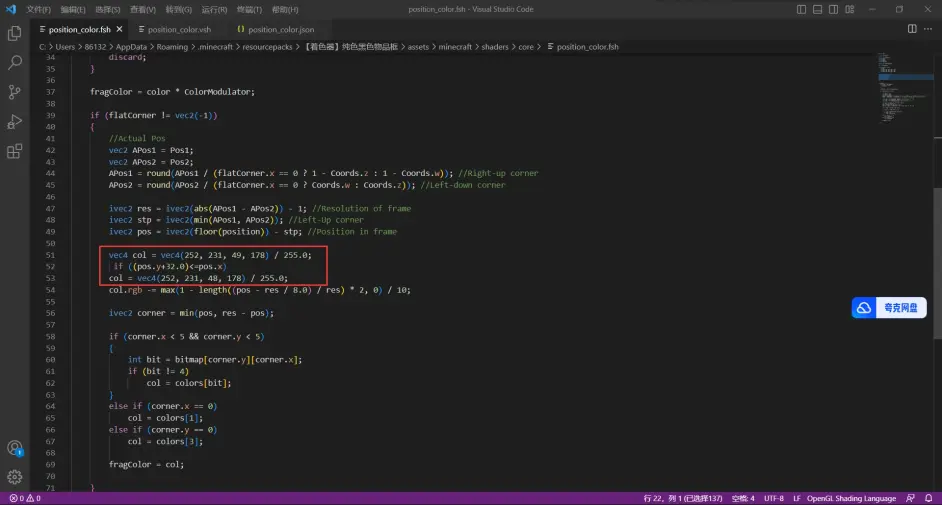Open the Extensions view
The image size is (942, 505).
coord(14,152)
